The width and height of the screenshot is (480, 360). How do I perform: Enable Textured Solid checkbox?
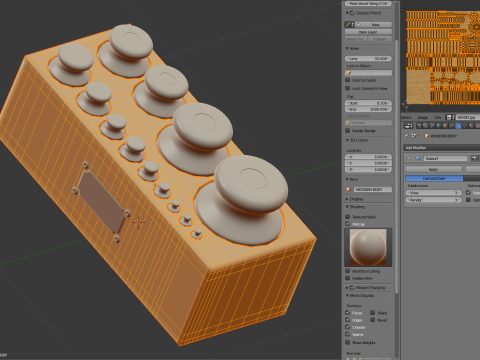tap(348, 216)
